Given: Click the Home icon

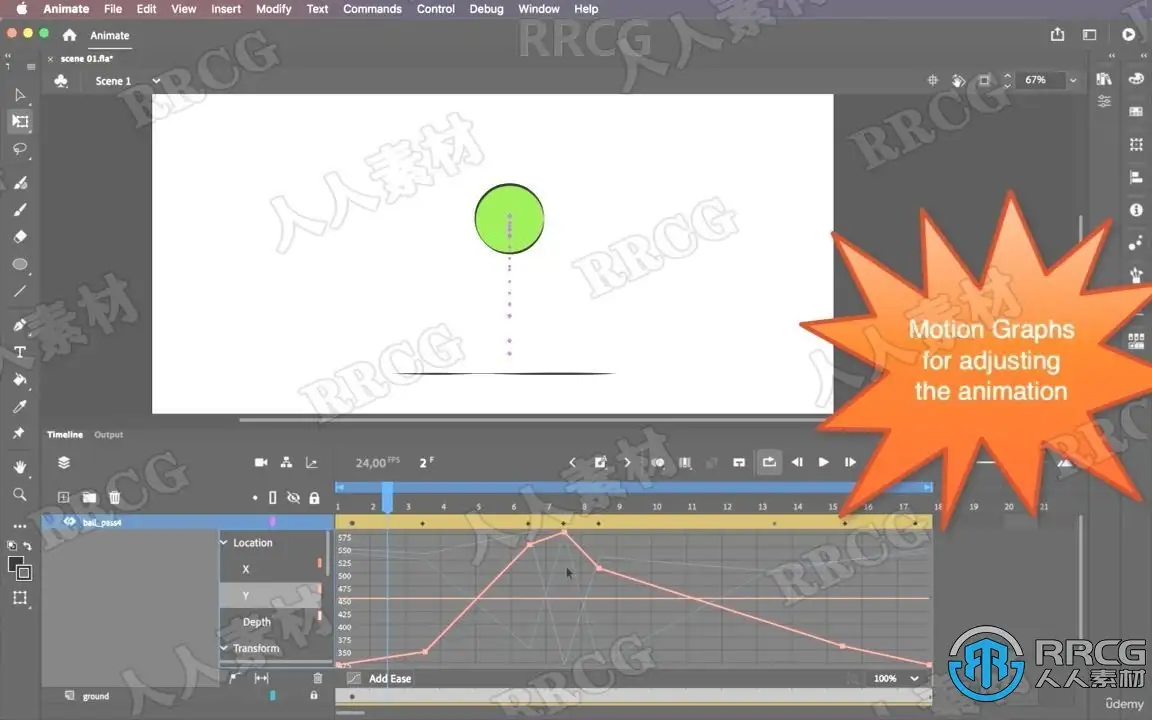Looking at the screenshot, I should (x=69, y=35).
